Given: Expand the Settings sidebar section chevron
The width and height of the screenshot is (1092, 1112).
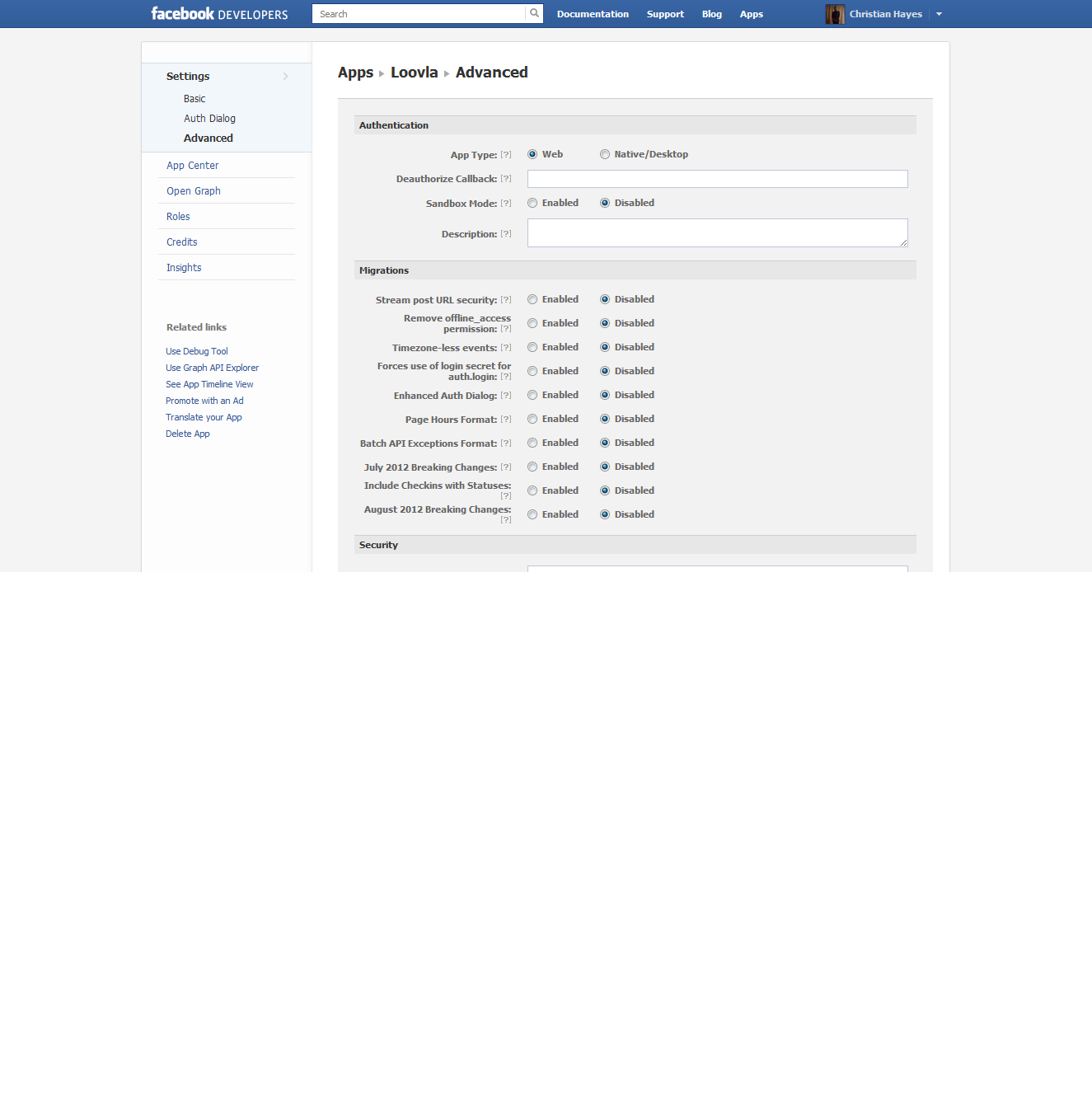Looking at the screenshot, I should [286, 77].
